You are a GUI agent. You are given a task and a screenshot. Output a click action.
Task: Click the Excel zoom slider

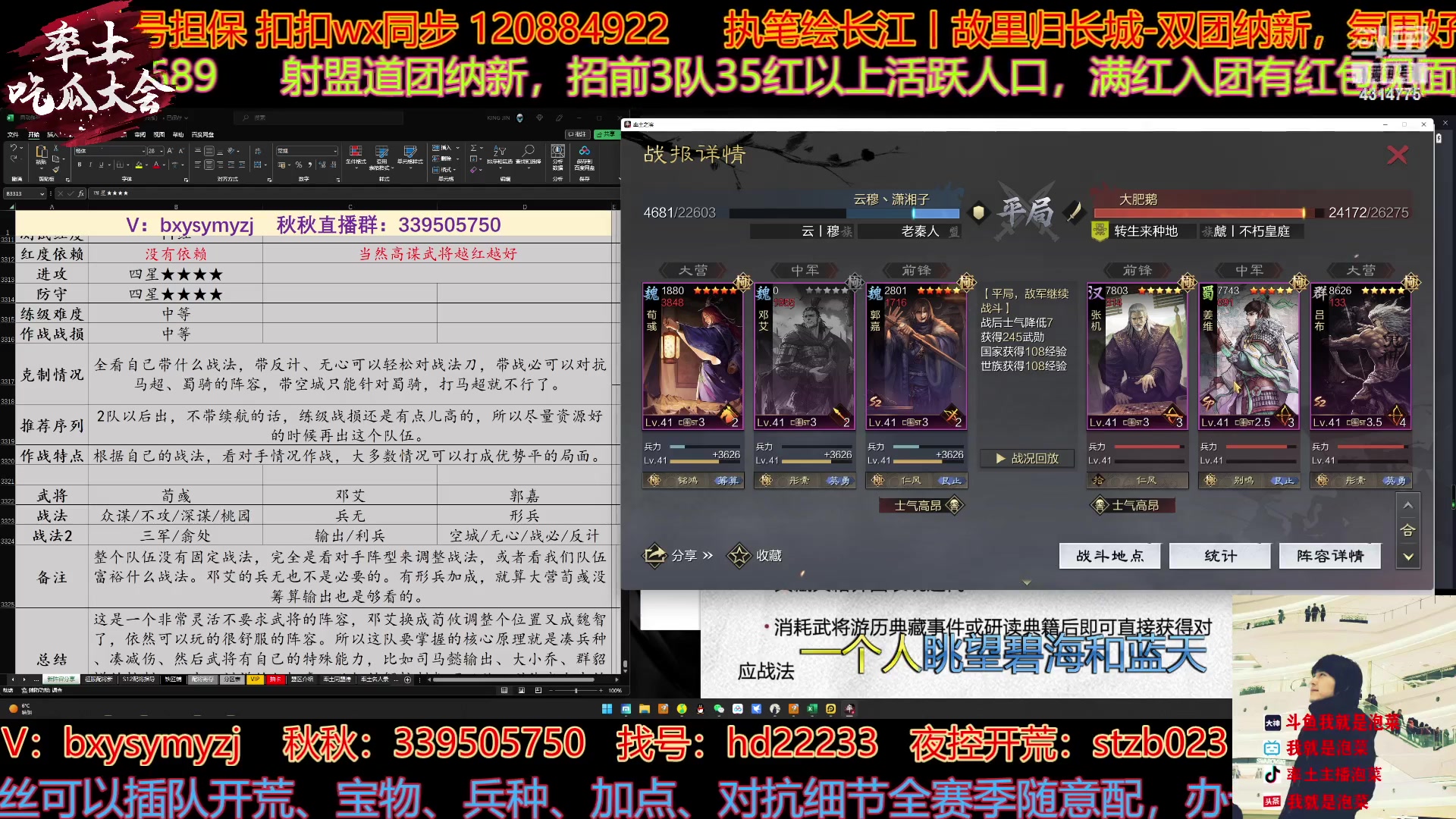(x=576, y=690)
